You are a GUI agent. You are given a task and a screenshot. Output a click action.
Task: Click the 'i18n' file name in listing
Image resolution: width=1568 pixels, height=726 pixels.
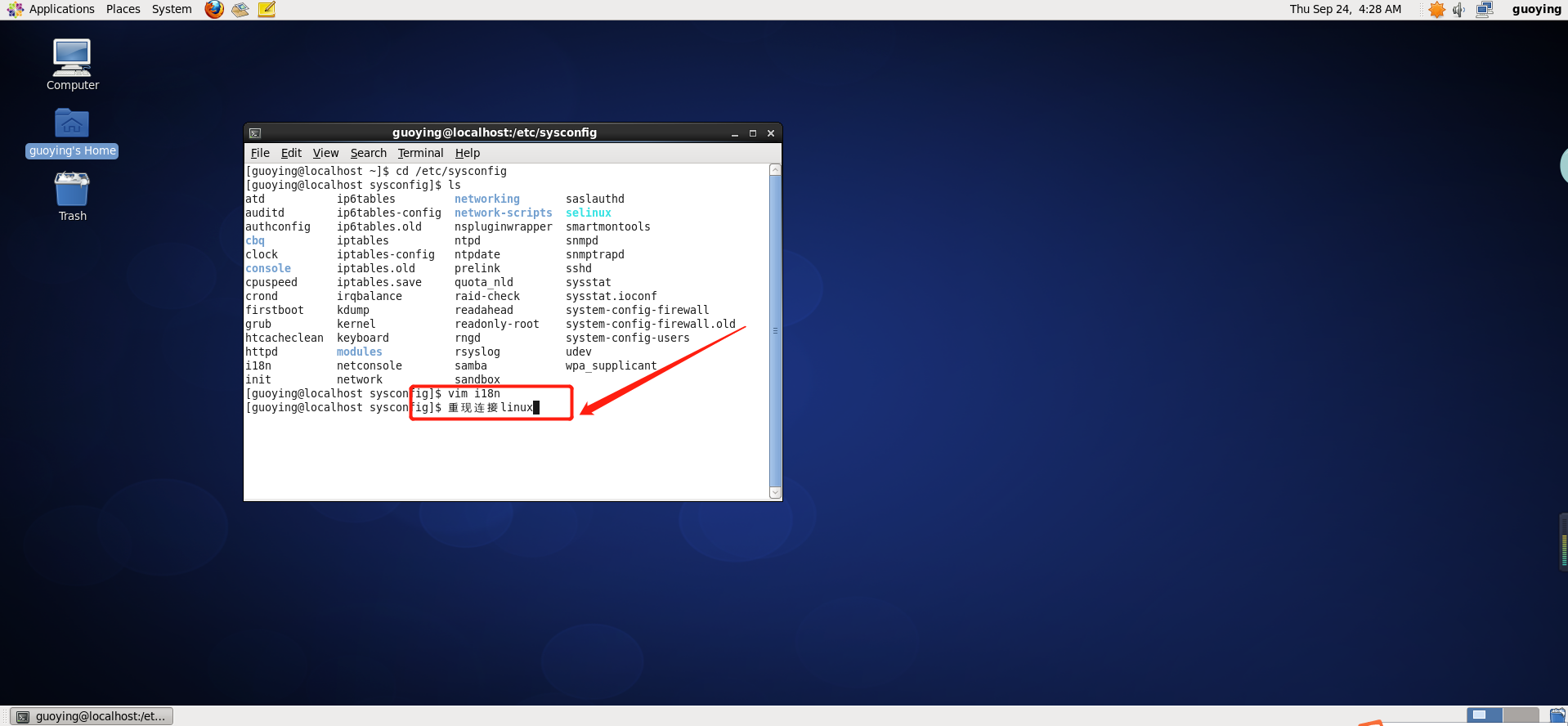258,365
